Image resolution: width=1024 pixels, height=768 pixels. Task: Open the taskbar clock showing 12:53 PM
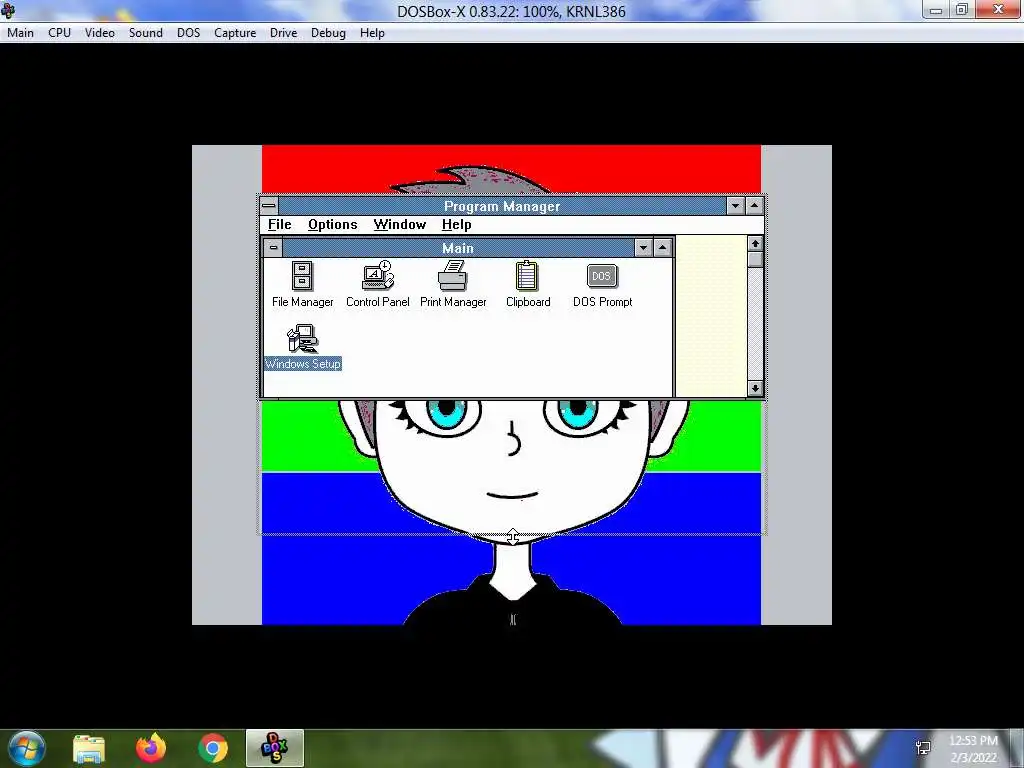tap(973, 749)
